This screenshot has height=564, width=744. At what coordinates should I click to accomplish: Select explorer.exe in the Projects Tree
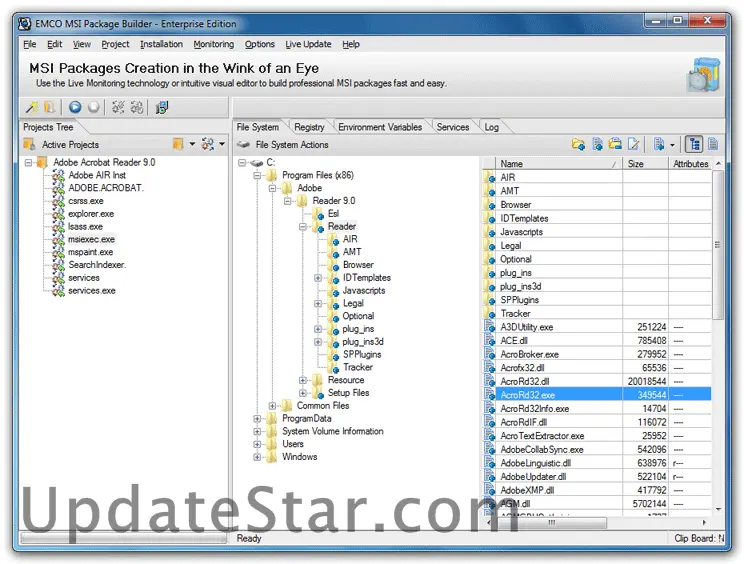(91, 214)
